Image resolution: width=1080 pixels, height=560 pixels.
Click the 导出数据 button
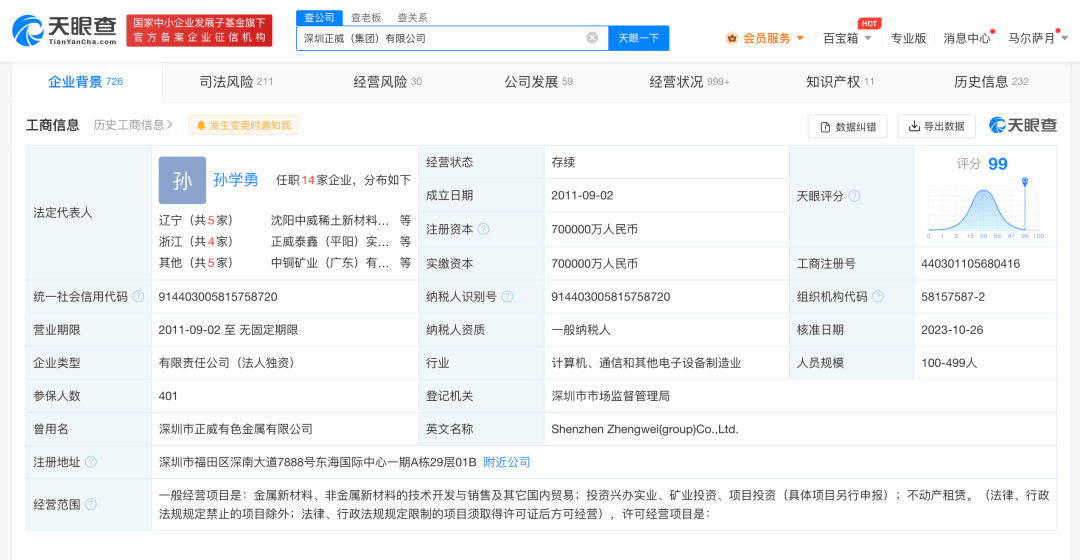pyautogui.click(x=936, y=126)
